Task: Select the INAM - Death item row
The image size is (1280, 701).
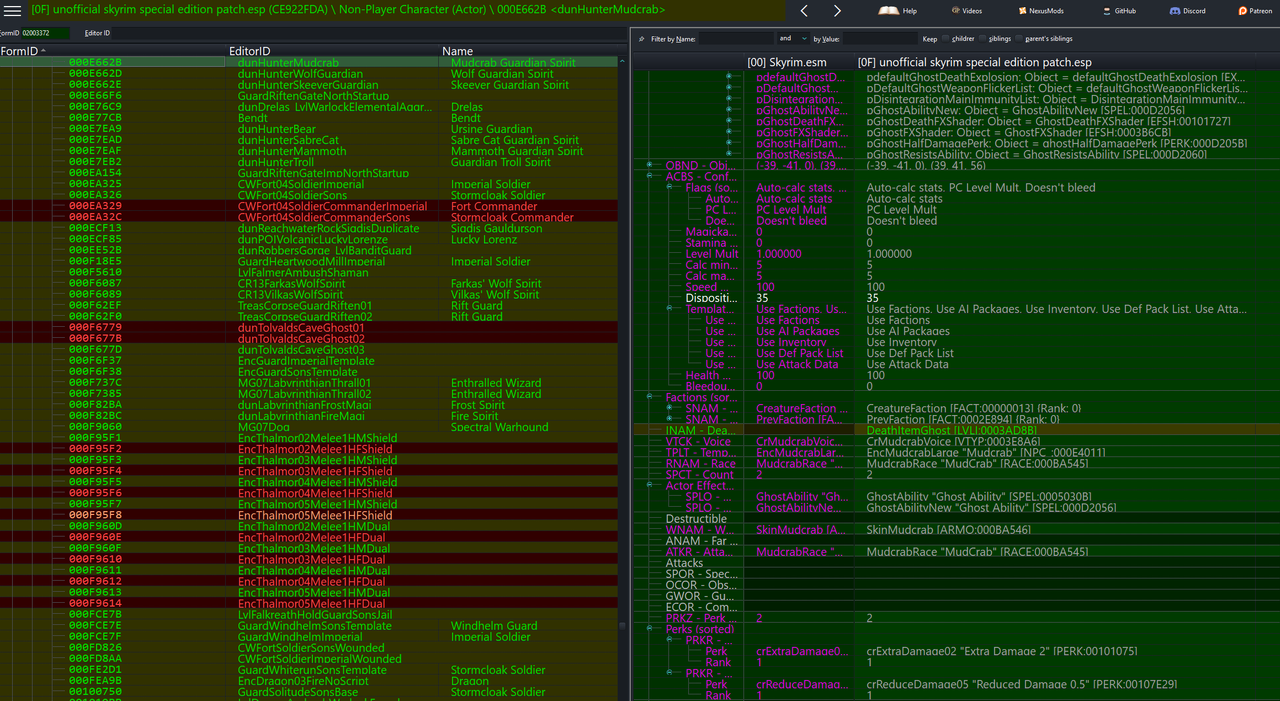Action: [957, 430]
